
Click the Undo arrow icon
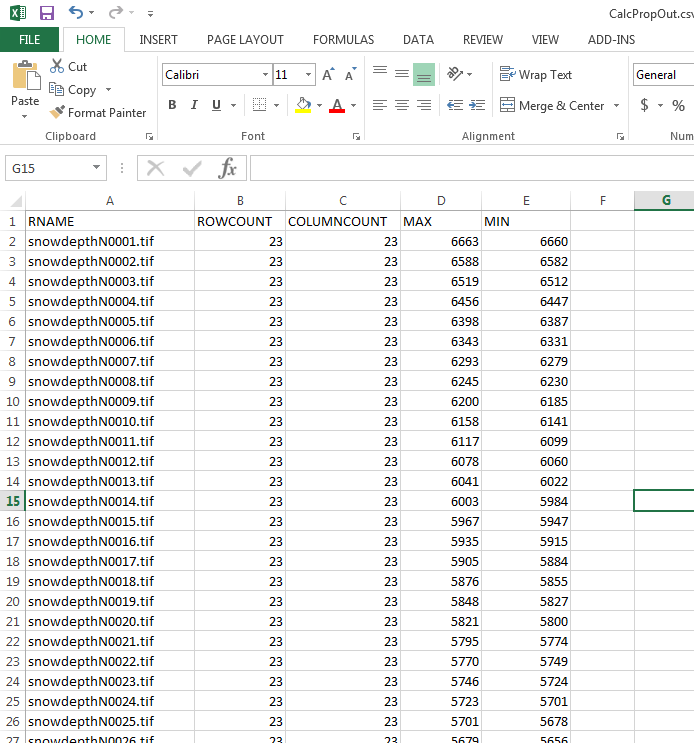(x=76, y=12)
